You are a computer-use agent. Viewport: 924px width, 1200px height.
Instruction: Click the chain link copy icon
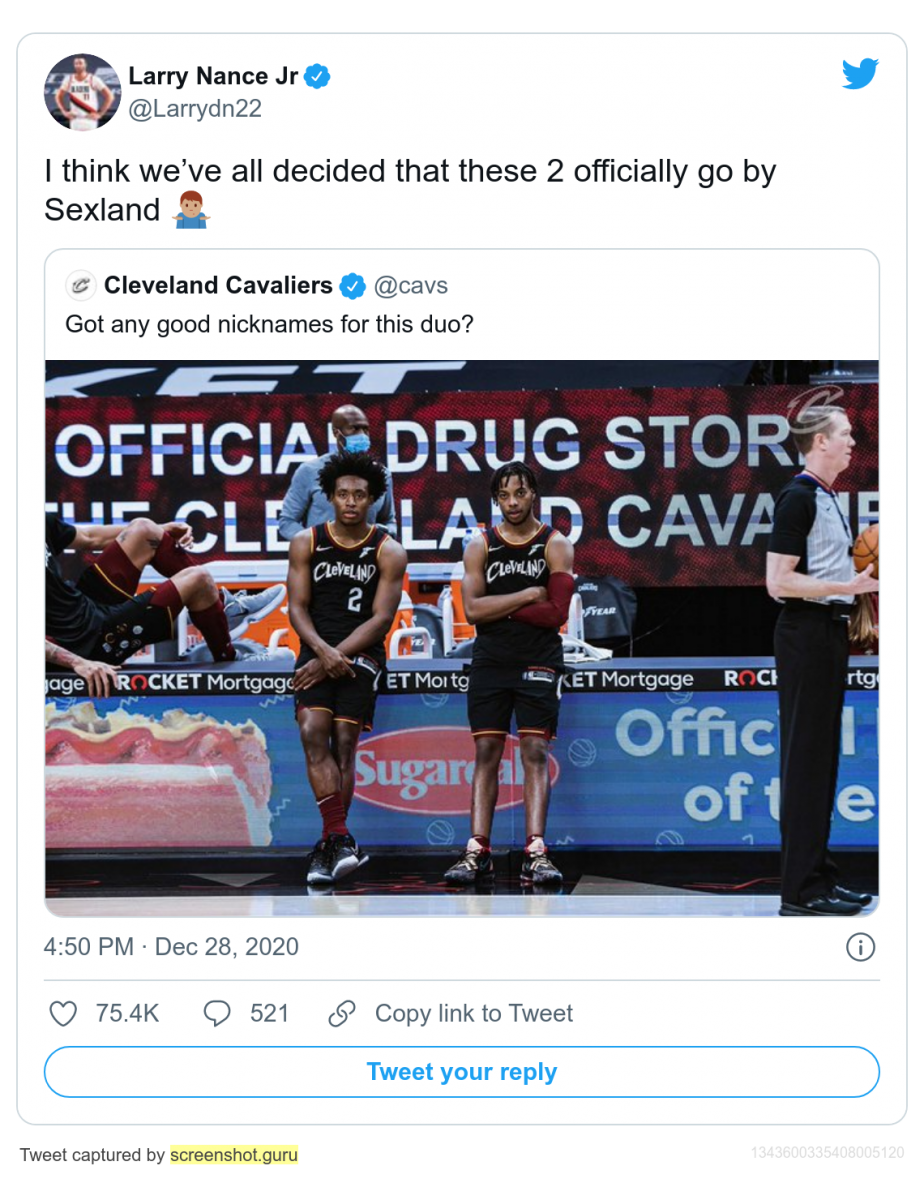342,1014
